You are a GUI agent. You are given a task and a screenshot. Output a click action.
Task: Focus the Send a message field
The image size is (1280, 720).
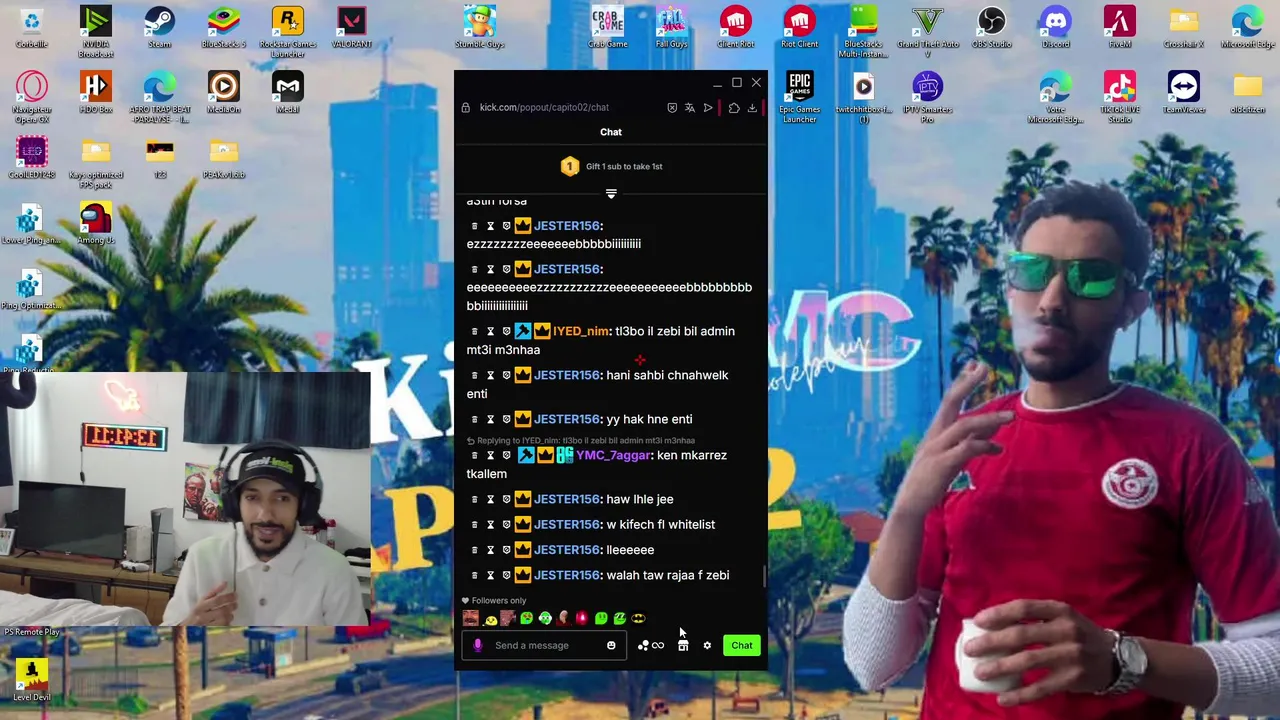coord(544,645)
